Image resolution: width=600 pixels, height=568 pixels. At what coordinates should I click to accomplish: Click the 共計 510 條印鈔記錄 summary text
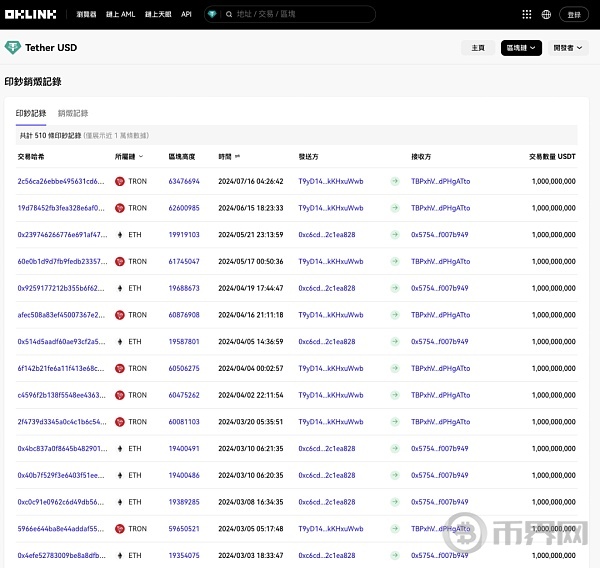[x=51, y=135]
